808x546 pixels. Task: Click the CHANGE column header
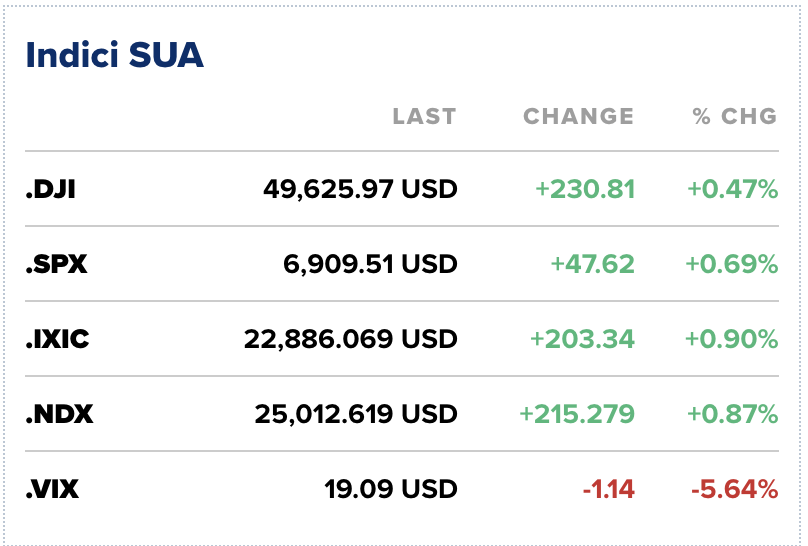click(578, 116)
